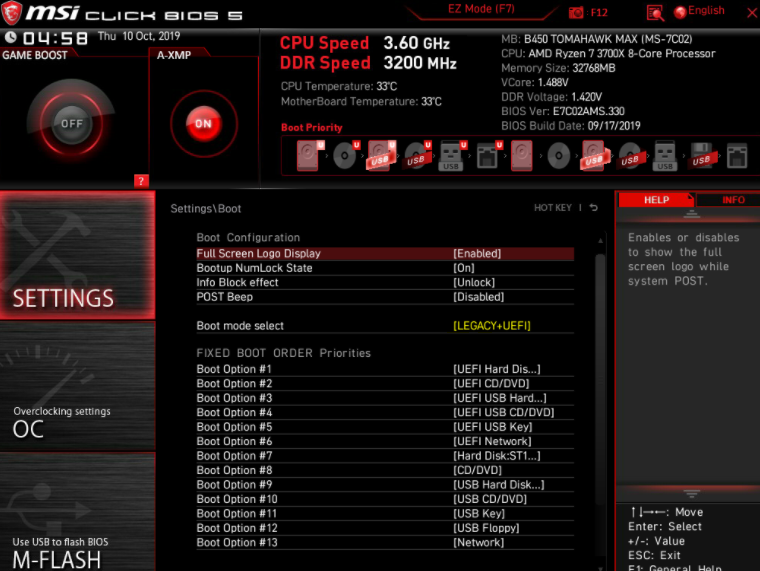Click the legacy hard disk boot icon without U badge
The height and width of the screenshot is (571, 760).
pos(522,156)
